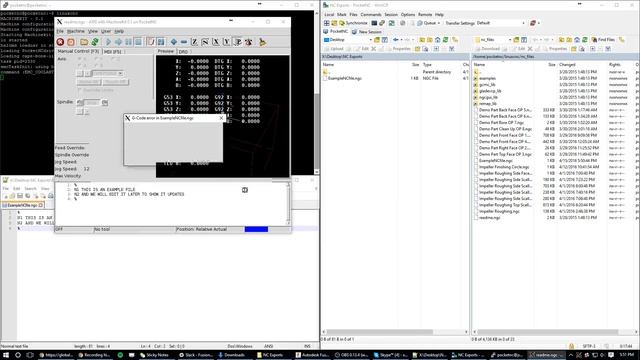Go back in local panel history
640x360 pixels.
click(x=396, y=40)
